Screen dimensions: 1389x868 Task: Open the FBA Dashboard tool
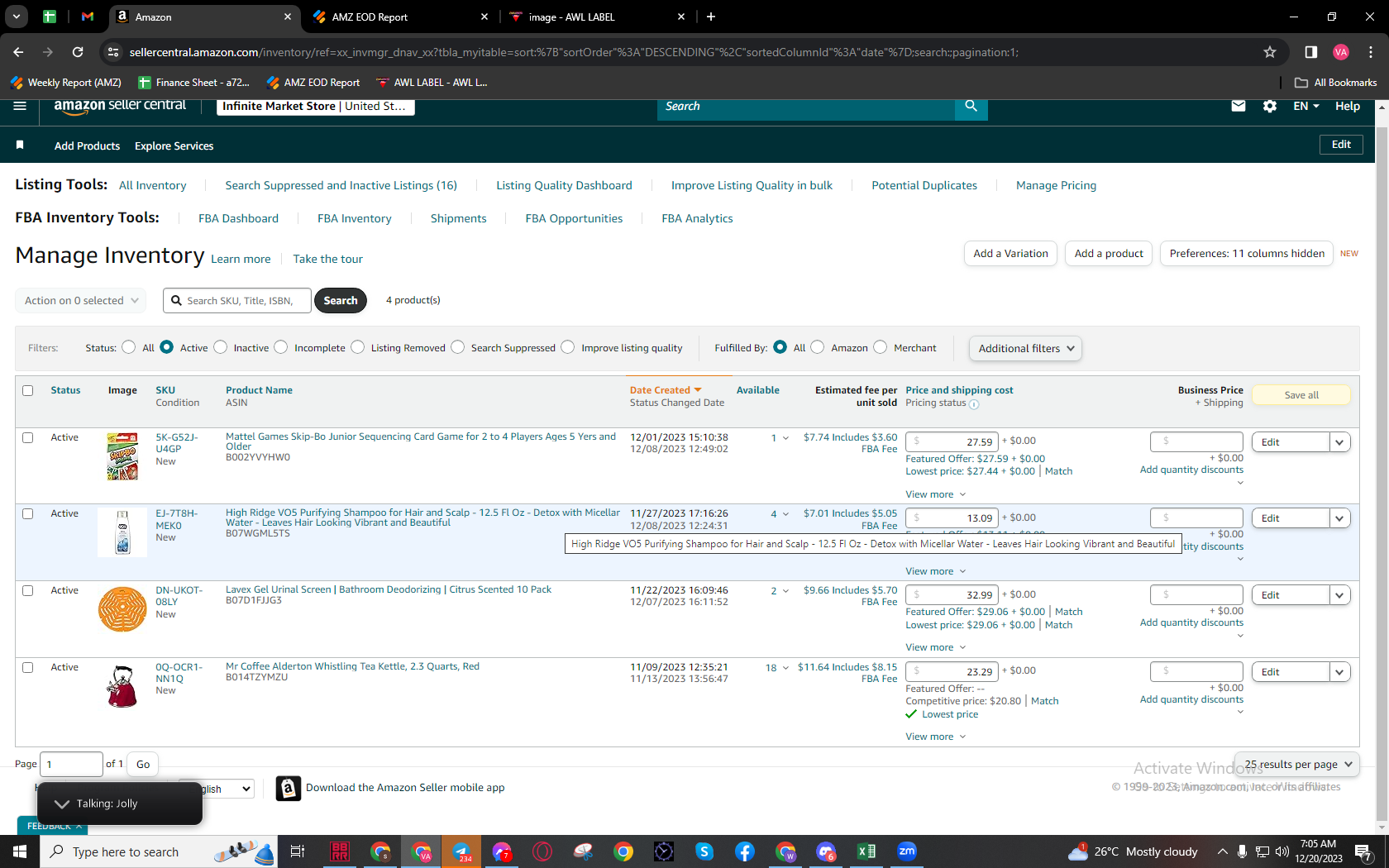click(x=238, y=218)
